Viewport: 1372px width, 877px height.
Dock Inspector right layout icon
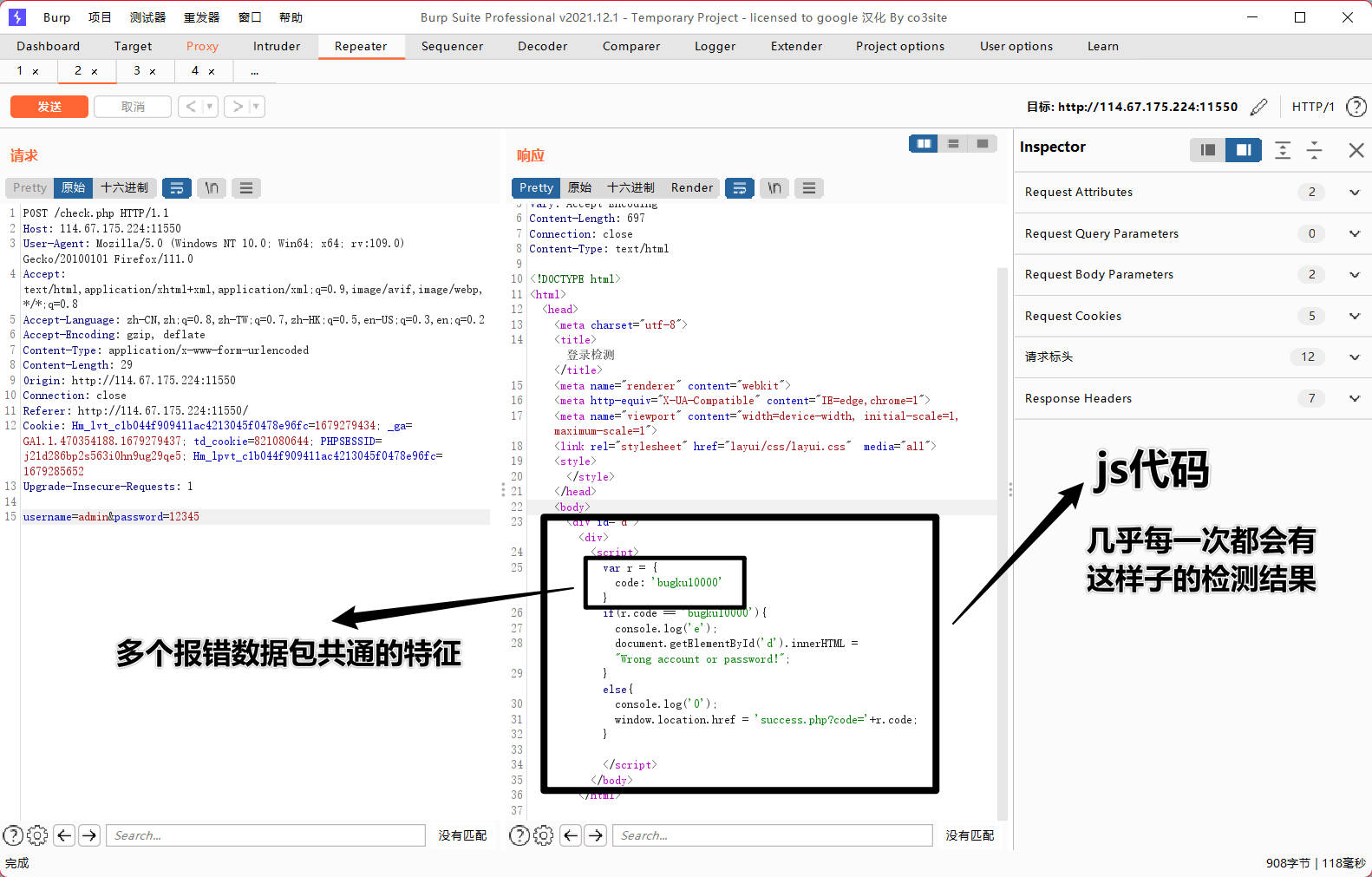tap(1244, 149)
